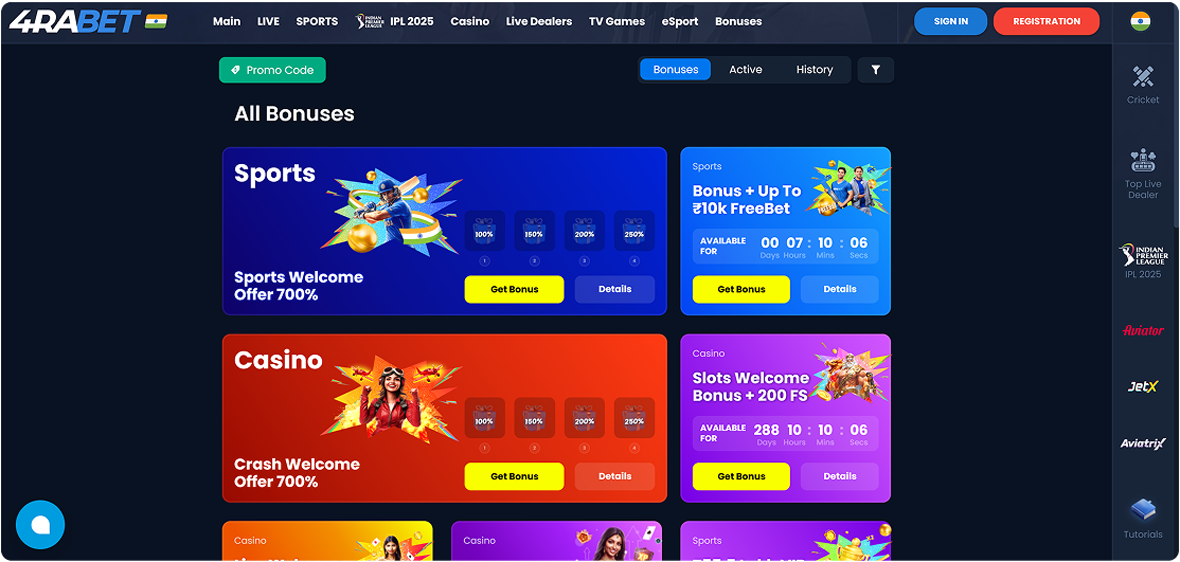Click the red Registration button

coord(1046,21)
